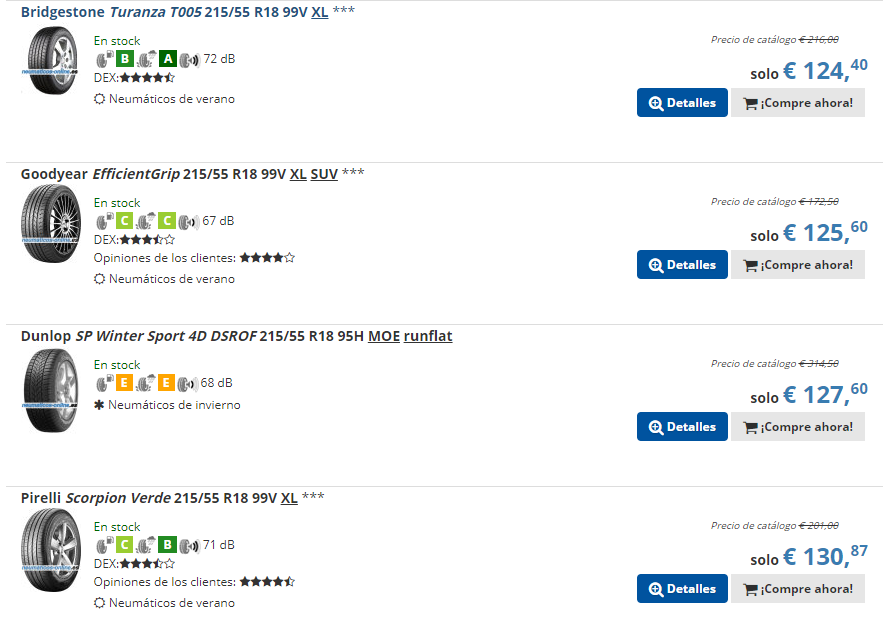Click the Bridgestone fuel efficiency B label icon
Image resolution: width=883 pixels, height=630 pixels.
(x=124, y=59)
